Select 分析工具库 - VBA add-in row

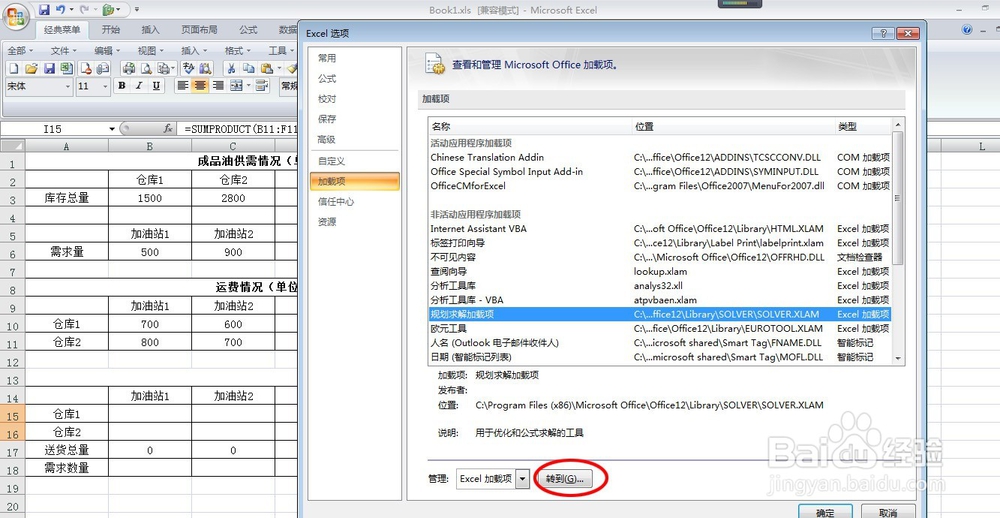tap(659, 300)
